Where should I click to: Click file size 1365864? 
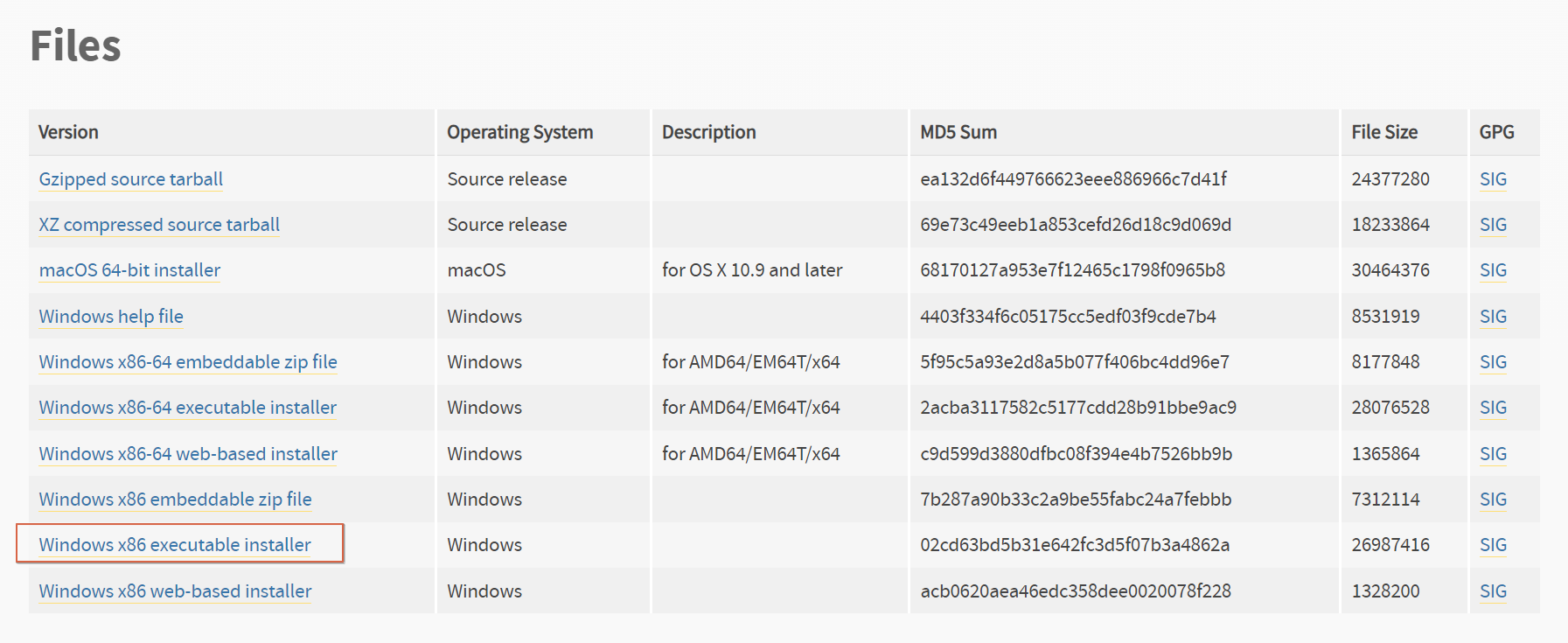tap(1385, 454)
